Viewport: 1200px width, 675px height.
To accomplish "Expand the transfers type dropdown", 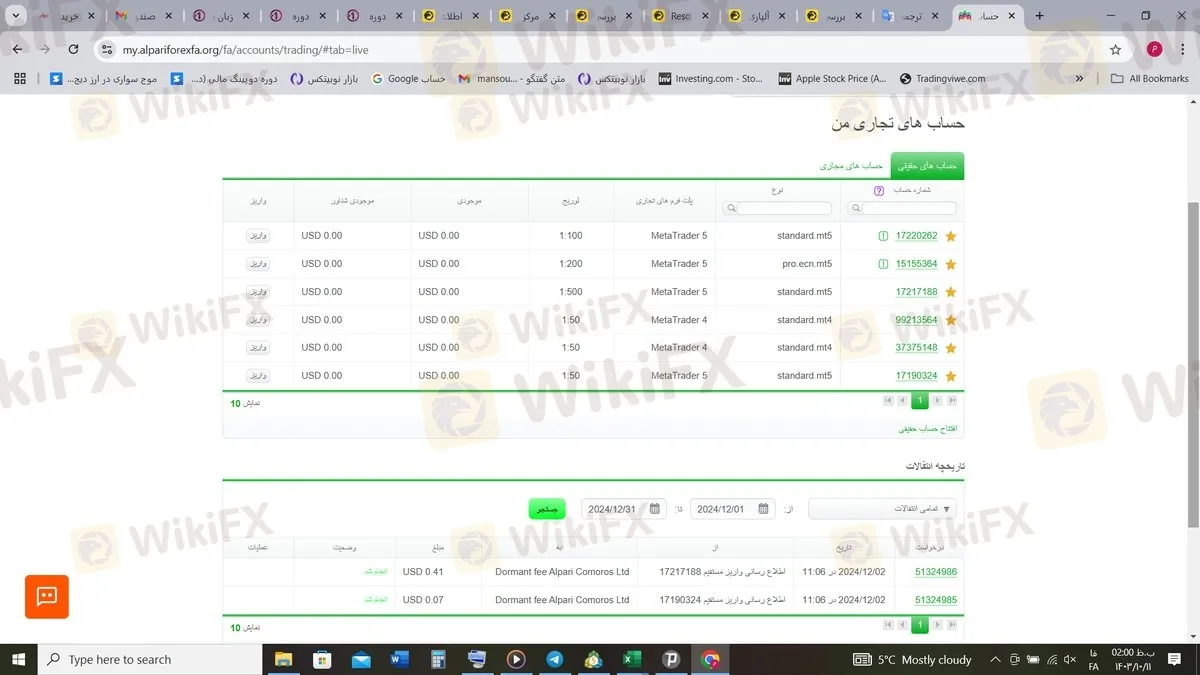I will pyautogui.click(x=882, y=508).
